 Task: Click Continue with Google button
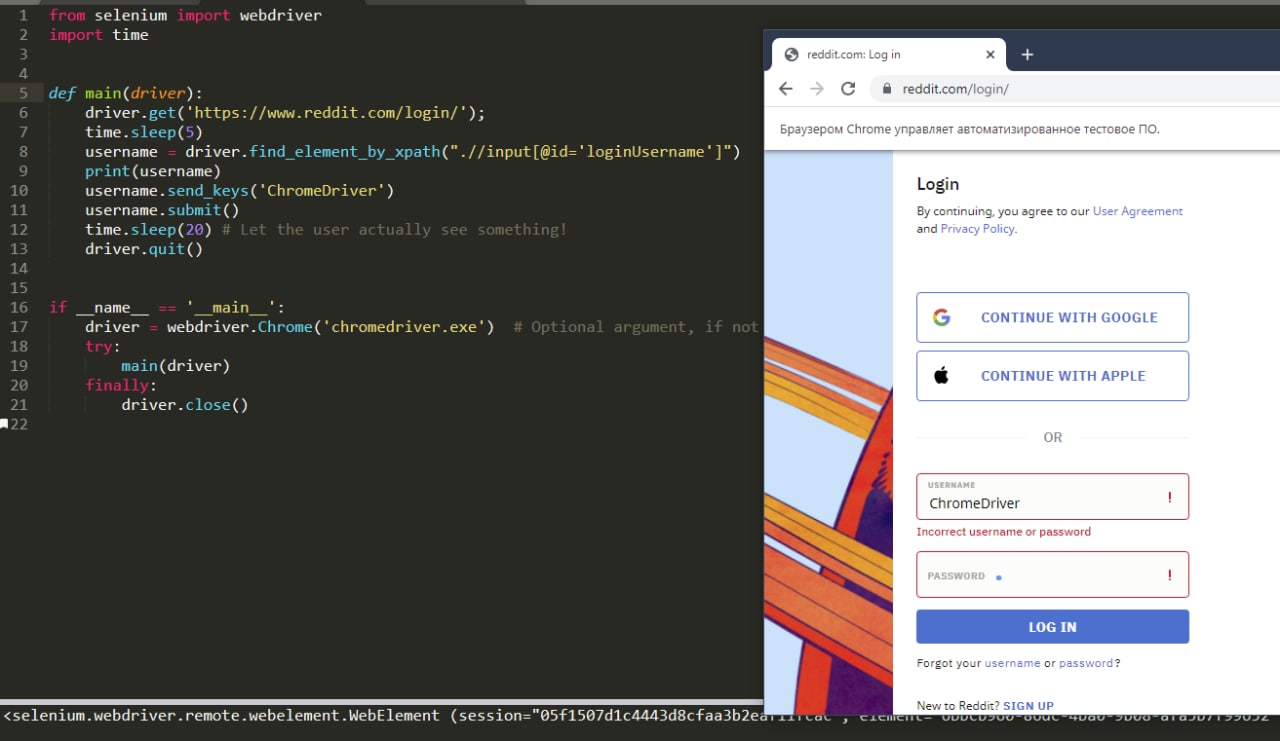(x=1053, y=317)
